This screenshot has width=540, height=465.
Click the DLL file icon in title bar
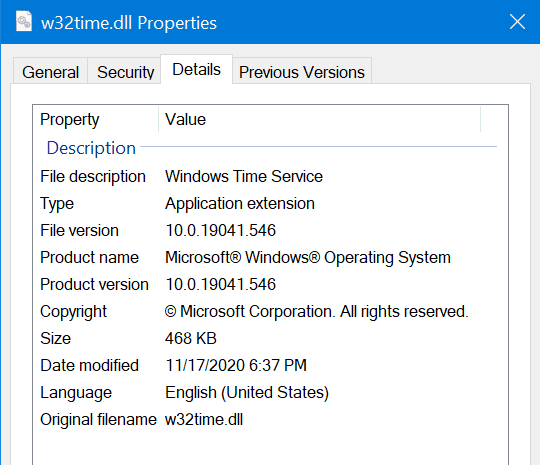coord(24,21)
